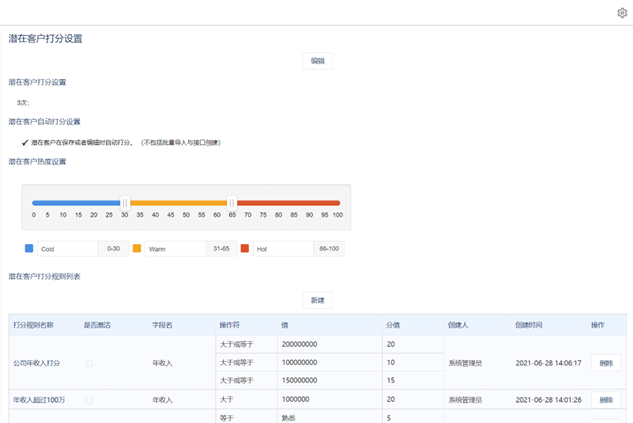Delete the 公司年收入打分 rule
This screenshot has width=633, height=423.
(605, 363)
